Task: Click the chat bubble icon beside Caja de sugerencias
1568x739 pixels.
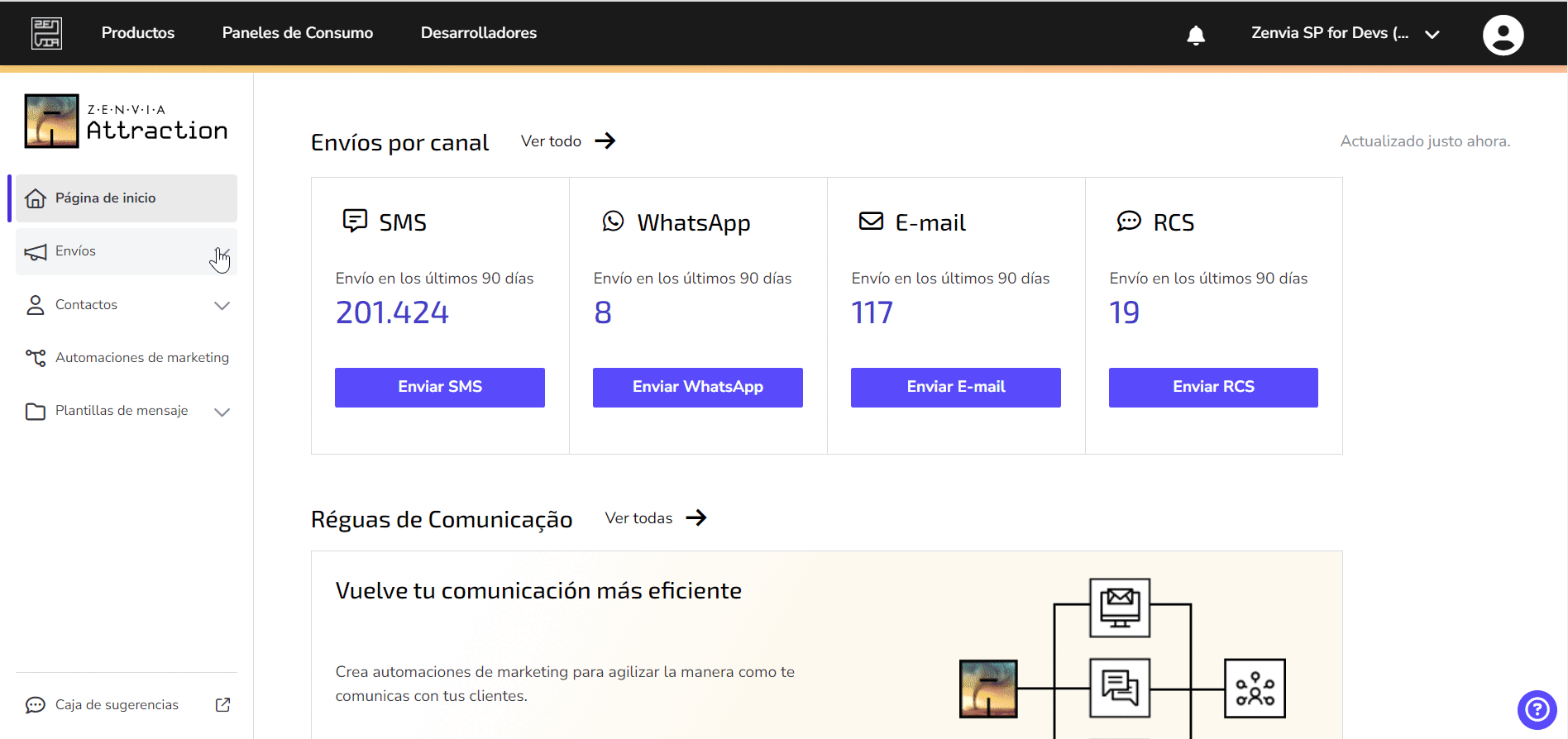Action: click(x=36, y=705)
